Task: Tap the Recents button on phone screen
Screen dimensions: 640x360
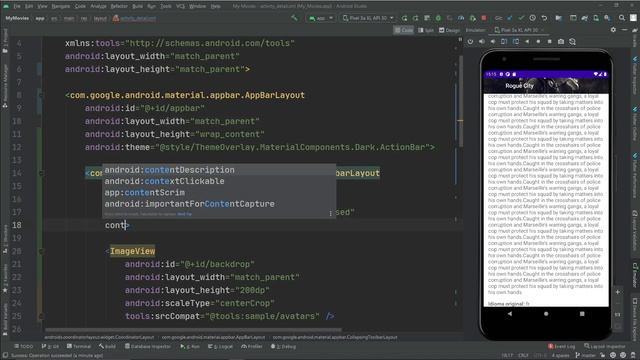Action: coord(582,314)
